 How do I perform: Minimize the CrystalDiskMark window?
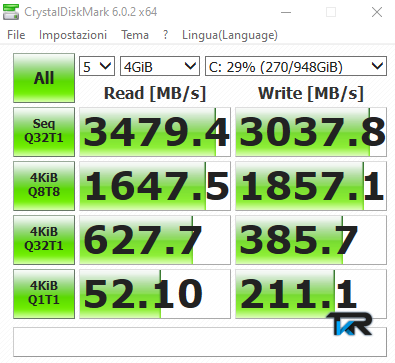(x=286, y=12)
